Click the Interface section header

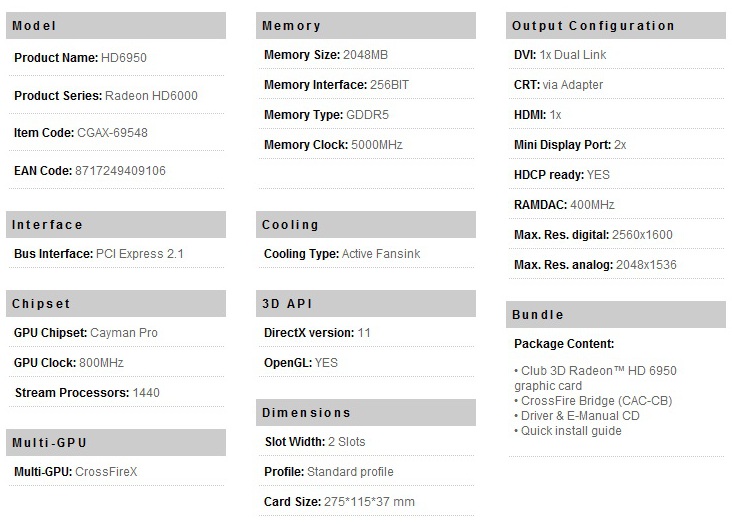pos(116,225)
